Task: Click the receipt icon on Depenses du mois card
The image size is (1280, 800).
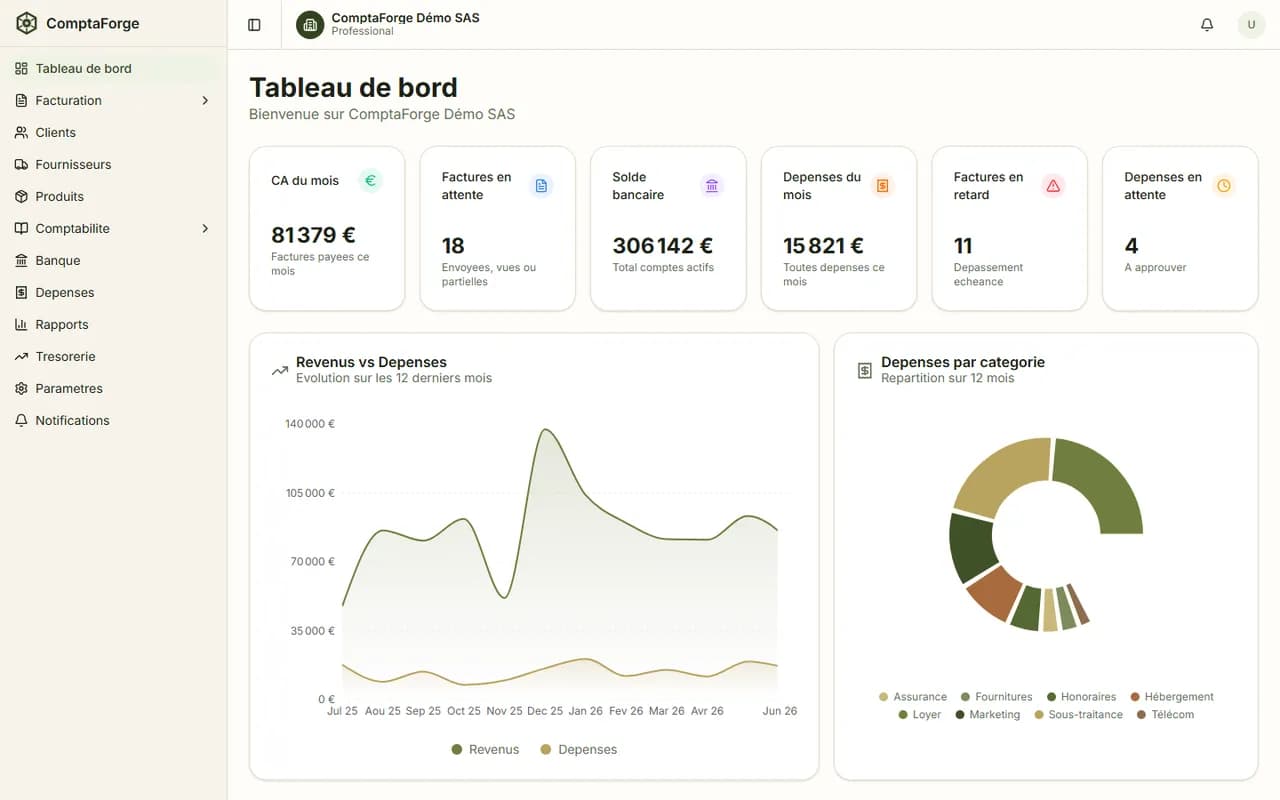Action: [882, 186]
